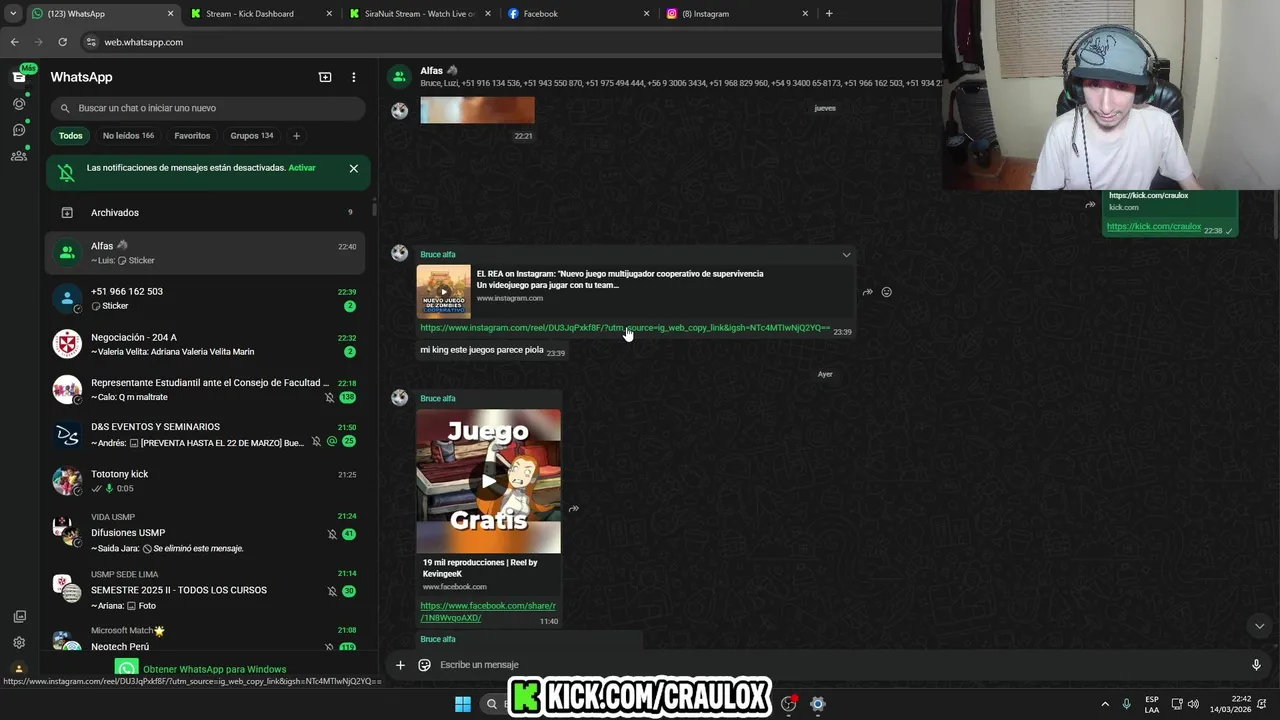Click the OBS Studio taskbar icon
The height and width of the screenshot is (720, 1280).
click(789, 704)
